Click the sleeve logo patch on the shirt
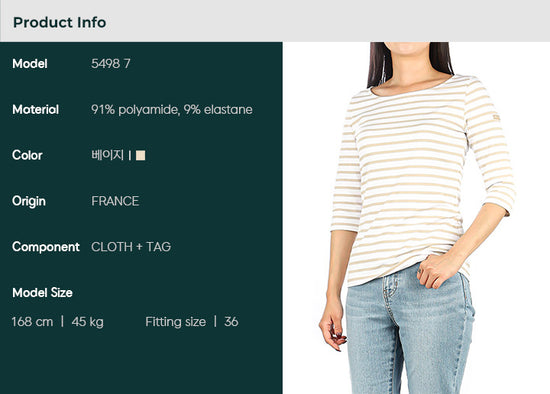The image size is (550, 394). click(x=496, y=118)
